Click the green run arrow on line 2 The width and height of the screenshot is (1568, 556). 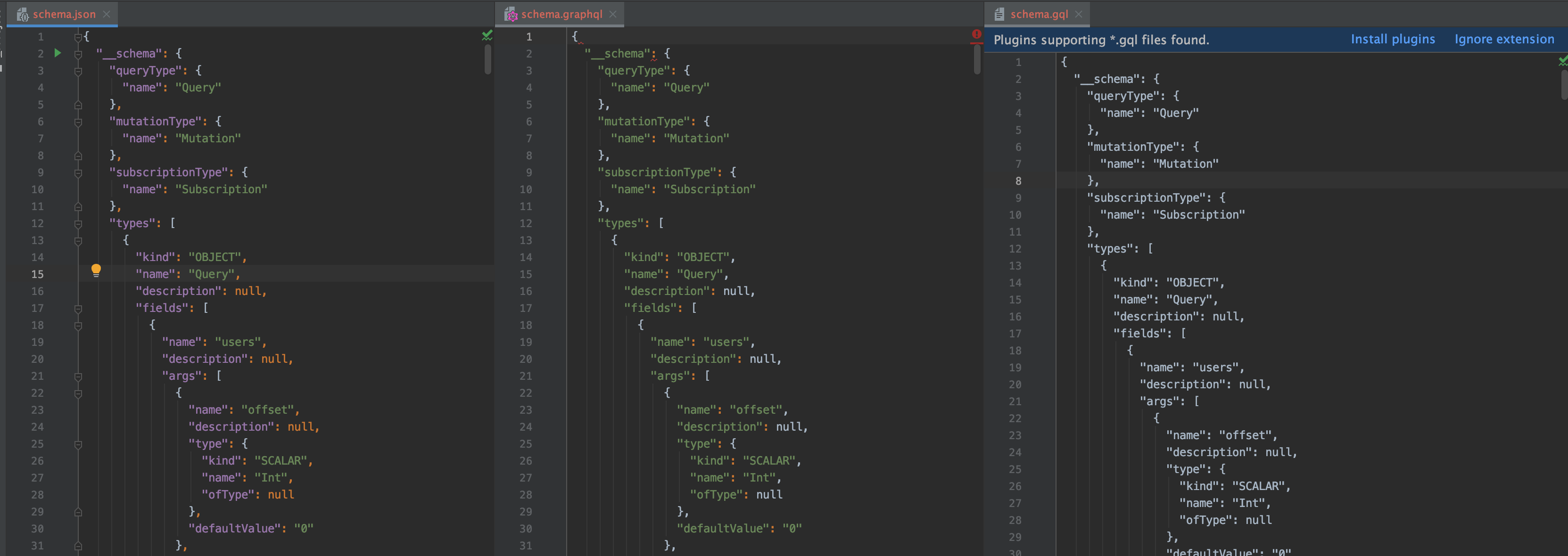[x=58, y=53]
